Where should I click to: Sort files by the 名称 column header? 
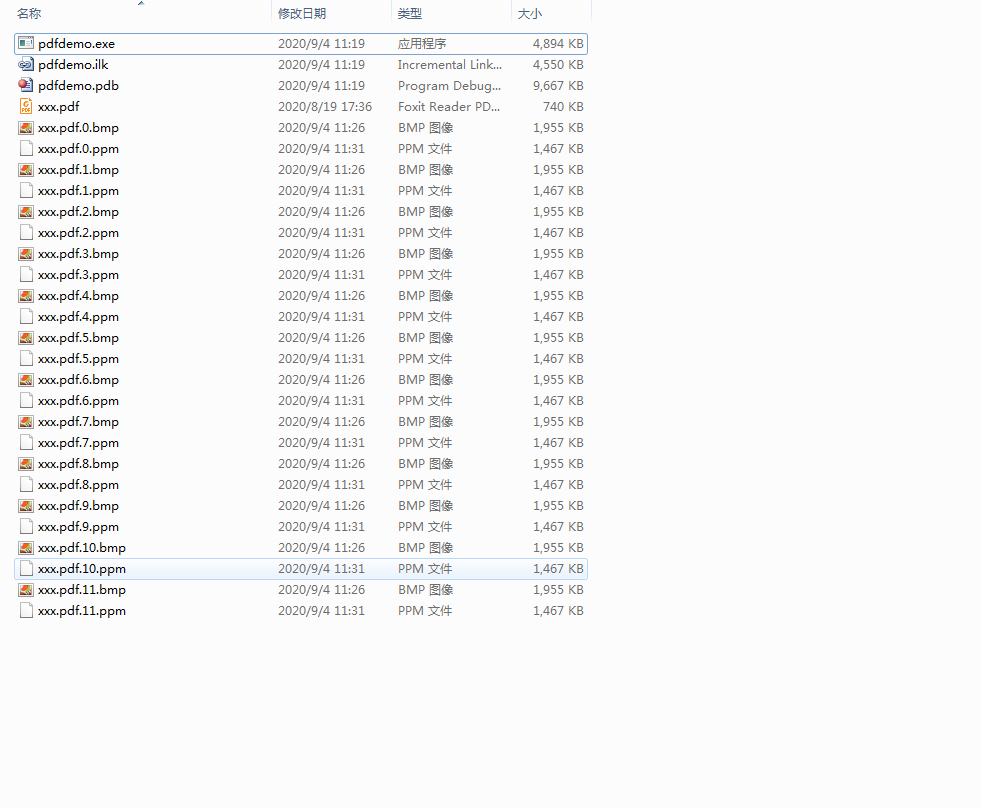click(x=29, y=14)
